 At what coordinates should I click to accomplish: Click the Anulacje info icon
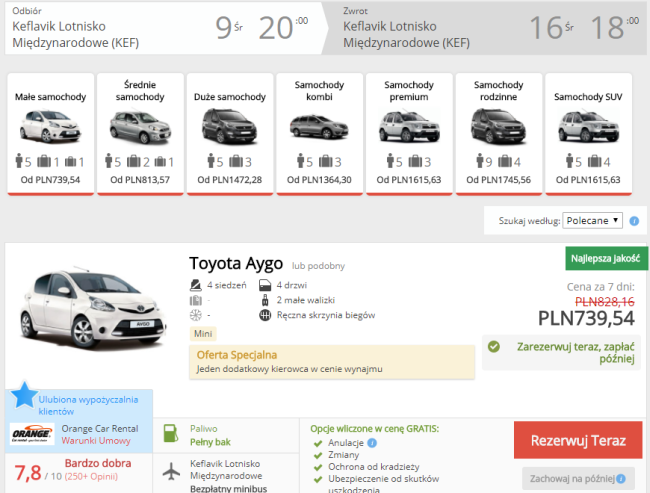coord(372,443)
